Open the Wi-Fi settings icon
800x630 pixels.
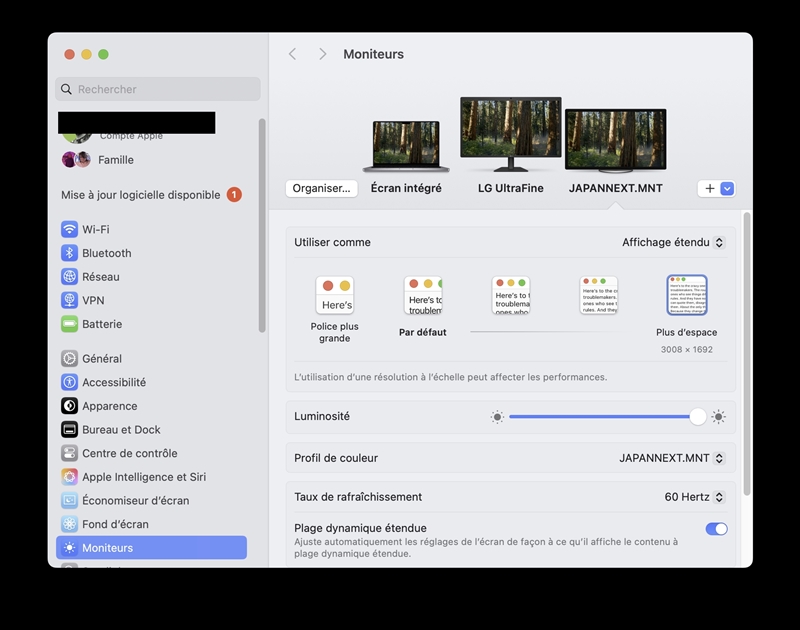tap(69, 229)
